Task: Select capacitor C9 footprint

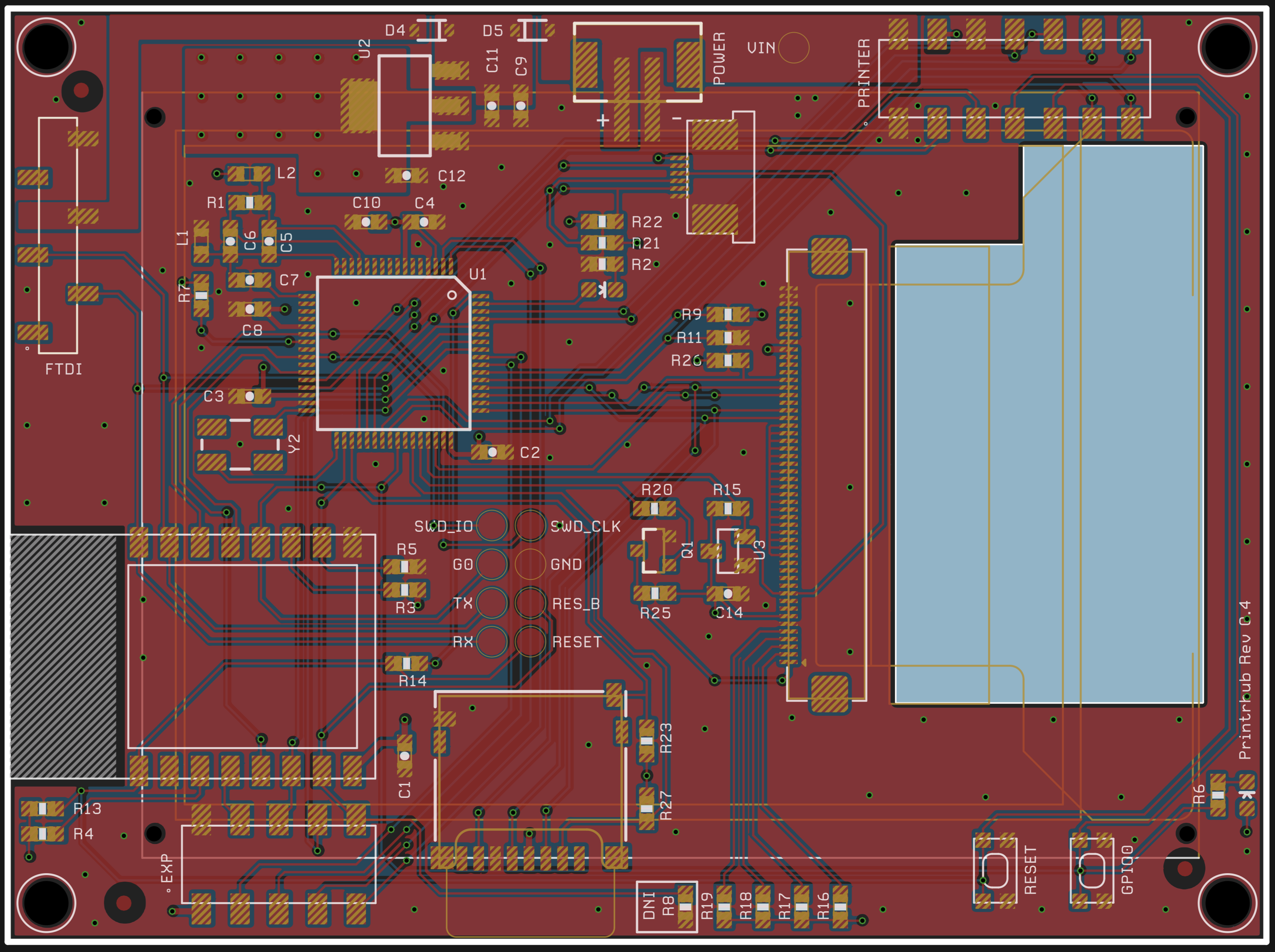Action: (521, 105)
